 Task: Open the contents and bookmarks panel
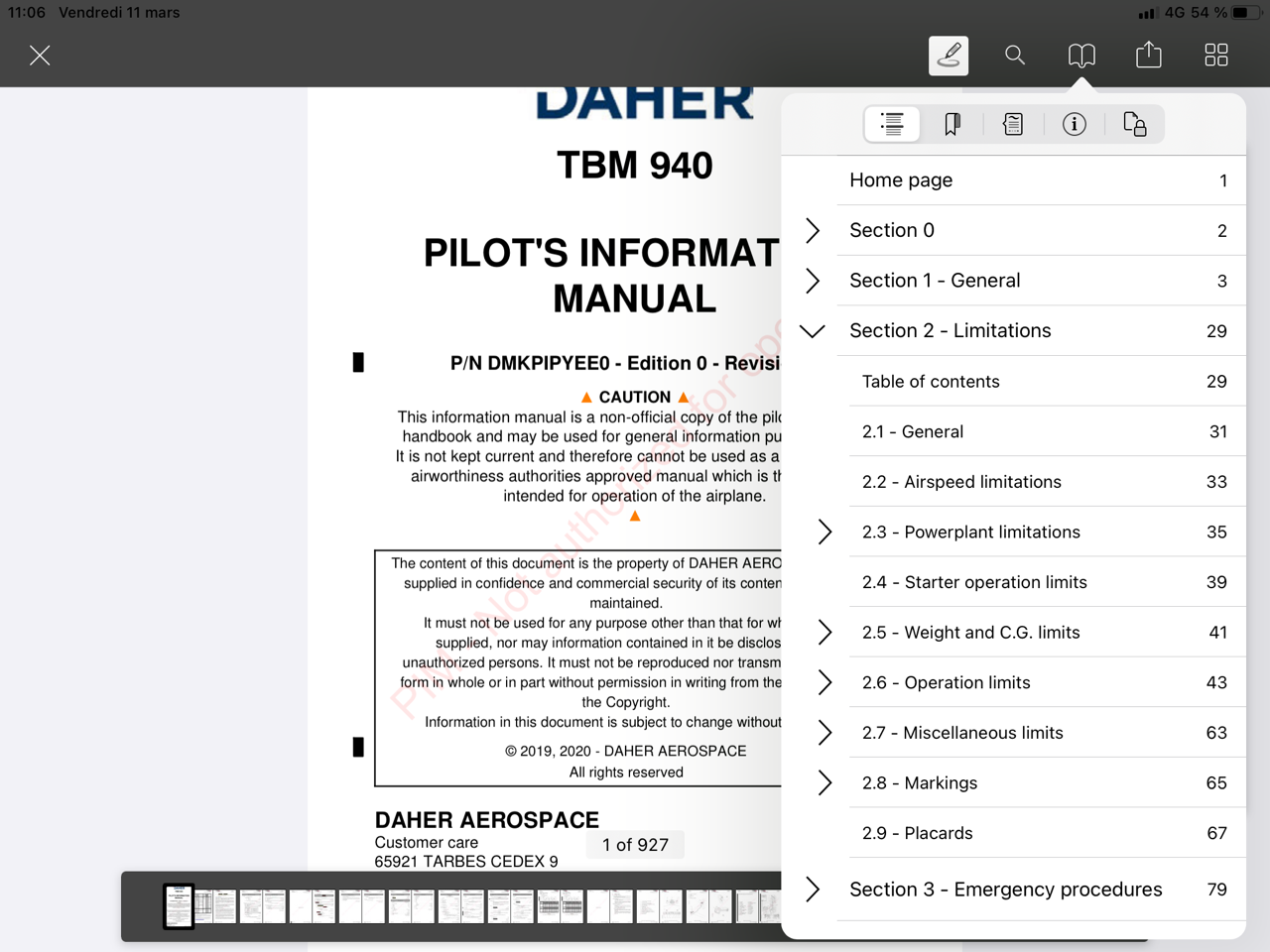[1081, 56]
